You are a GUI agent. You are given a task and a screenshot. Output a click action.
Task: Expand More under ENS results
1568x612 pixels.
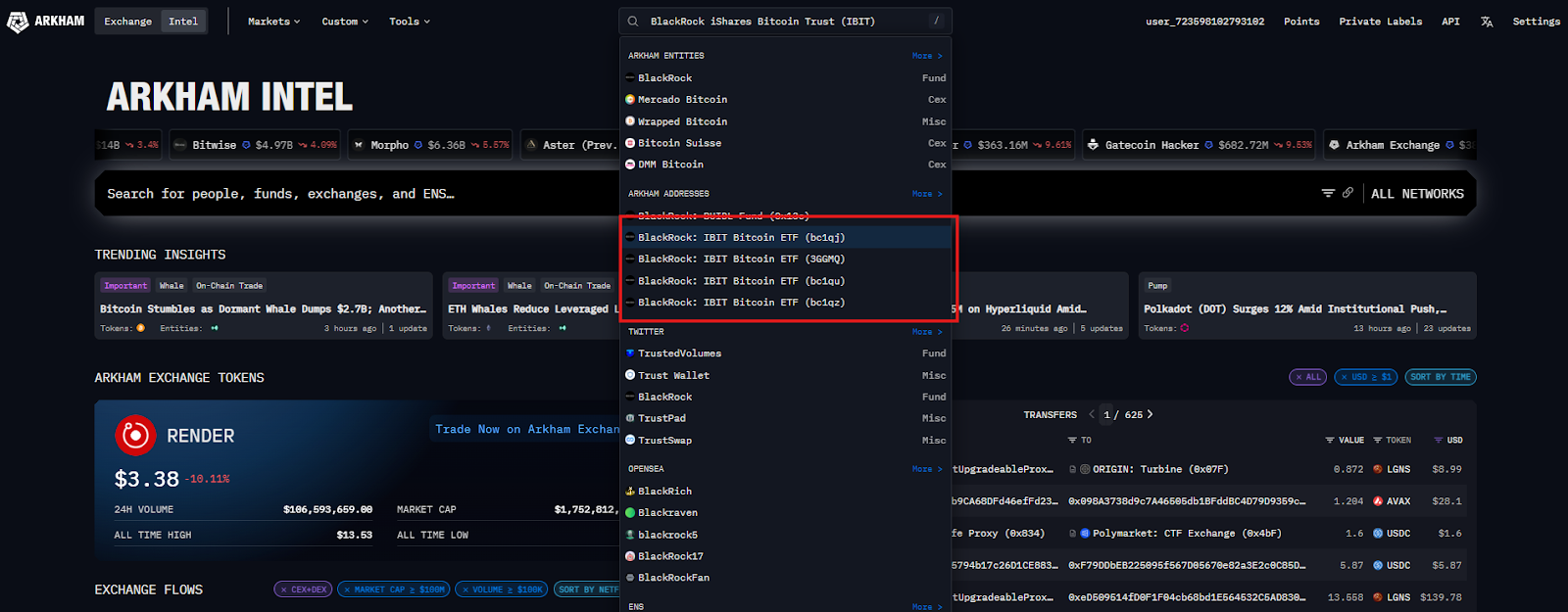927,607
